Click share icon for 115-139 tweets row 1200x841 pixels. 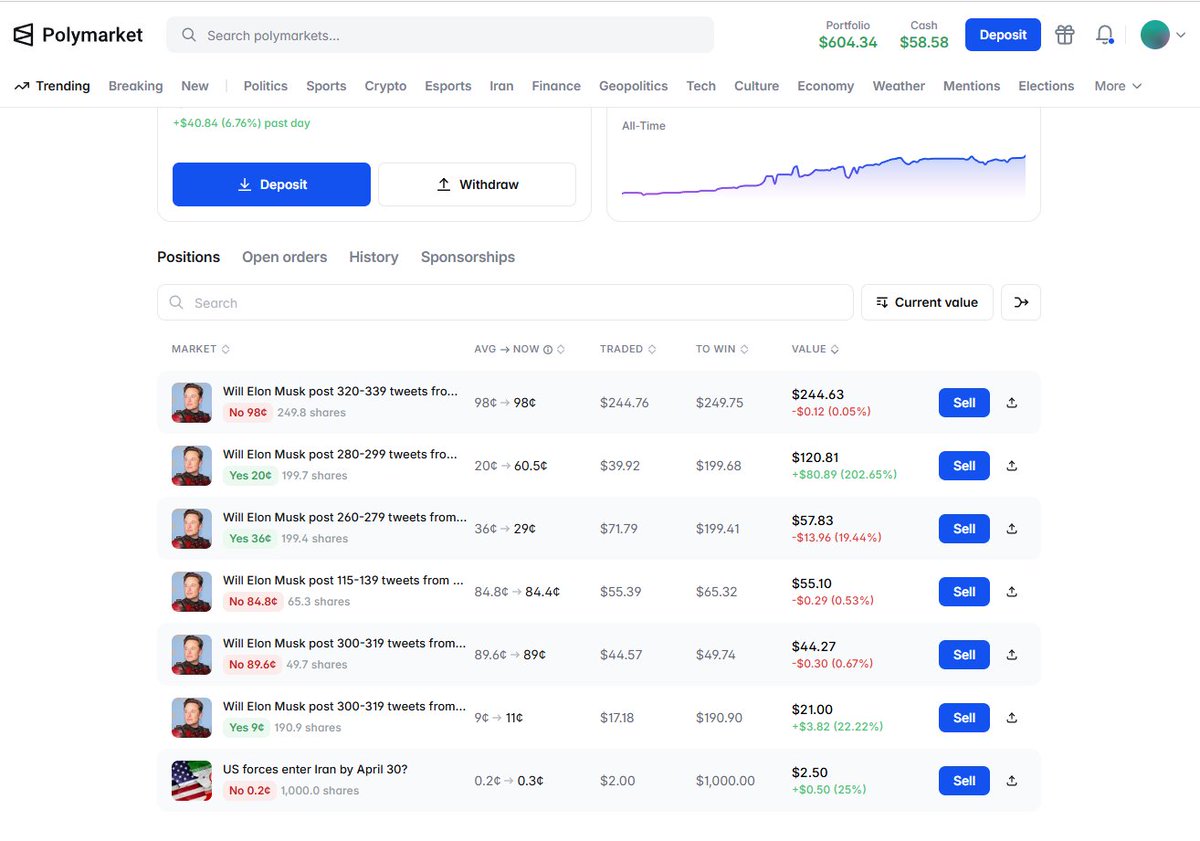(1011, 592)
